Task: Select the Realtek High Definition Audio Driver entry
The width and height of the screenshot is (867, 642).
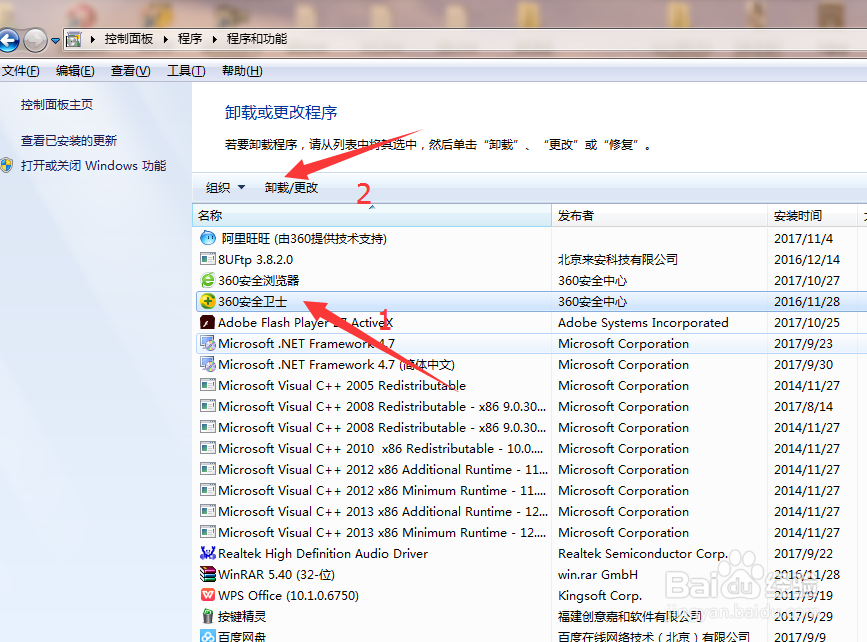Action: point(323,554)
